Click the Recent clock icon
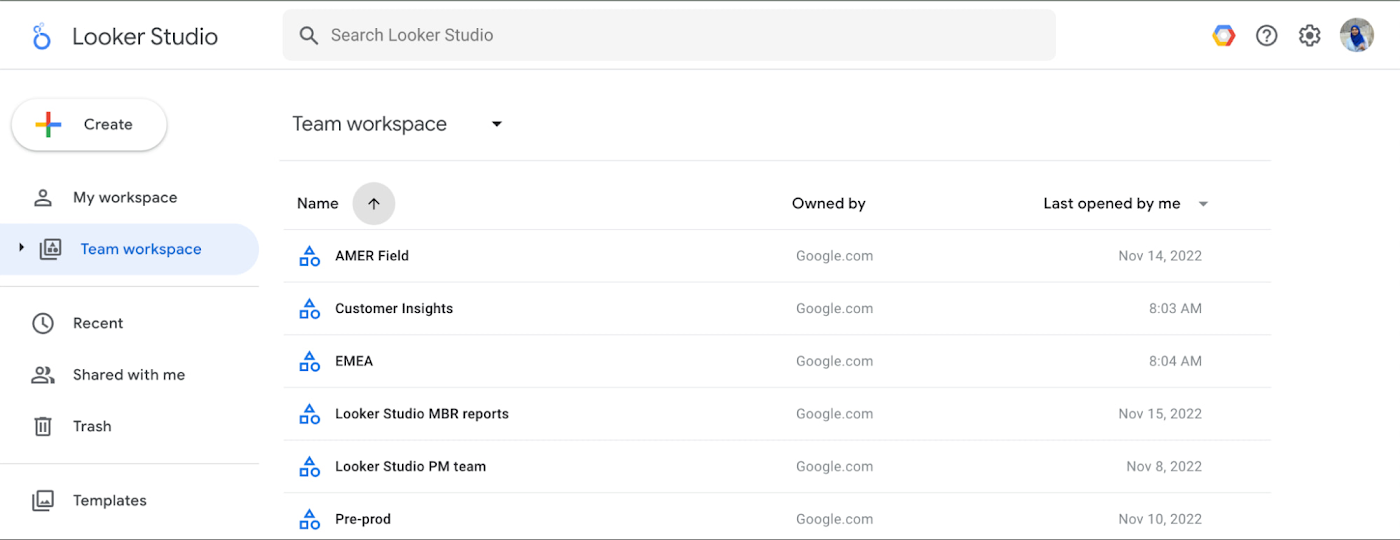 pyautogui.click(x=43, y=323)
